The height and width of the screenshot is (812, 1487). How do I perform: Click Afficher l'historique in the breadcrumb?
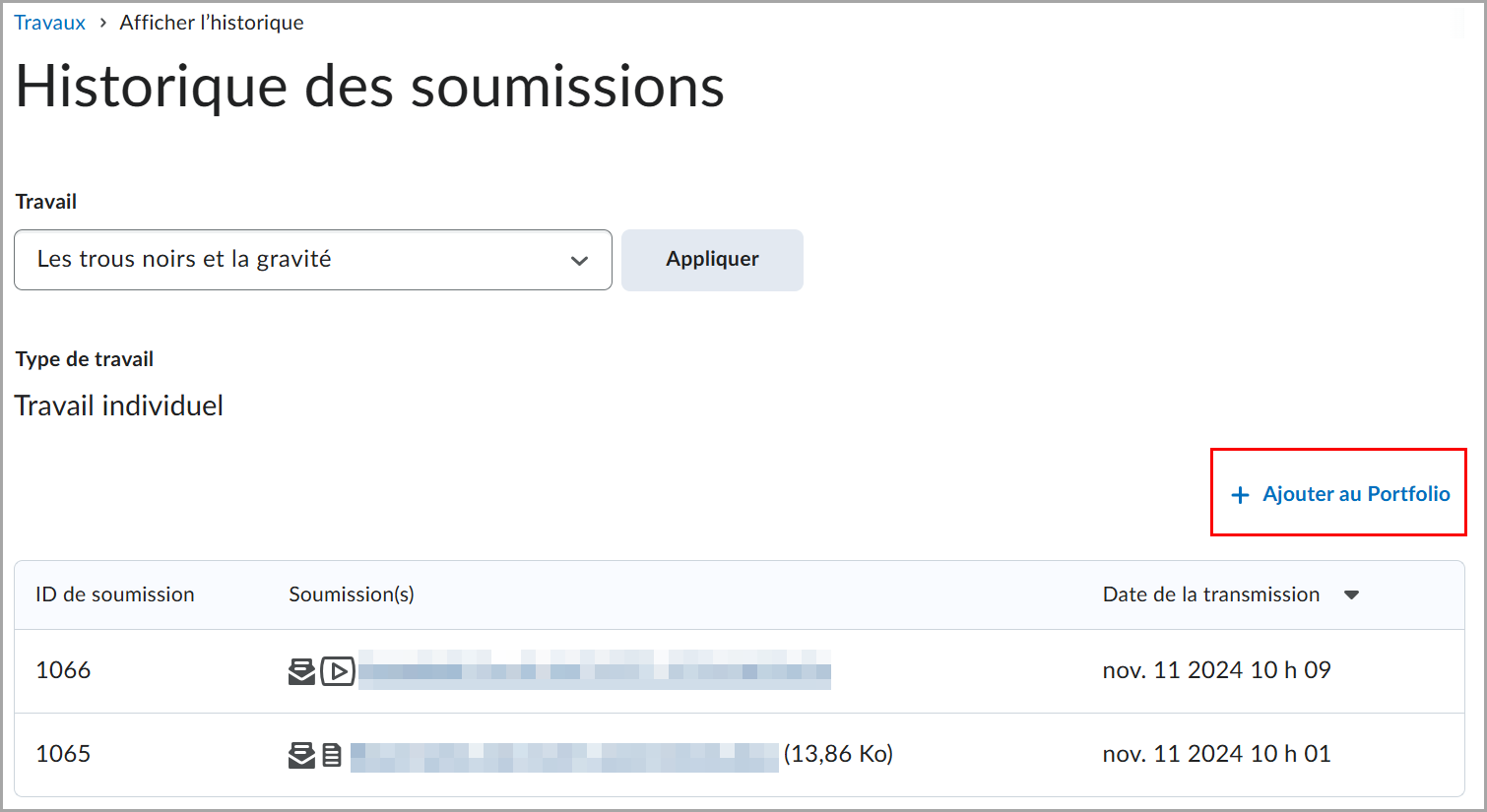pos(211,22)
